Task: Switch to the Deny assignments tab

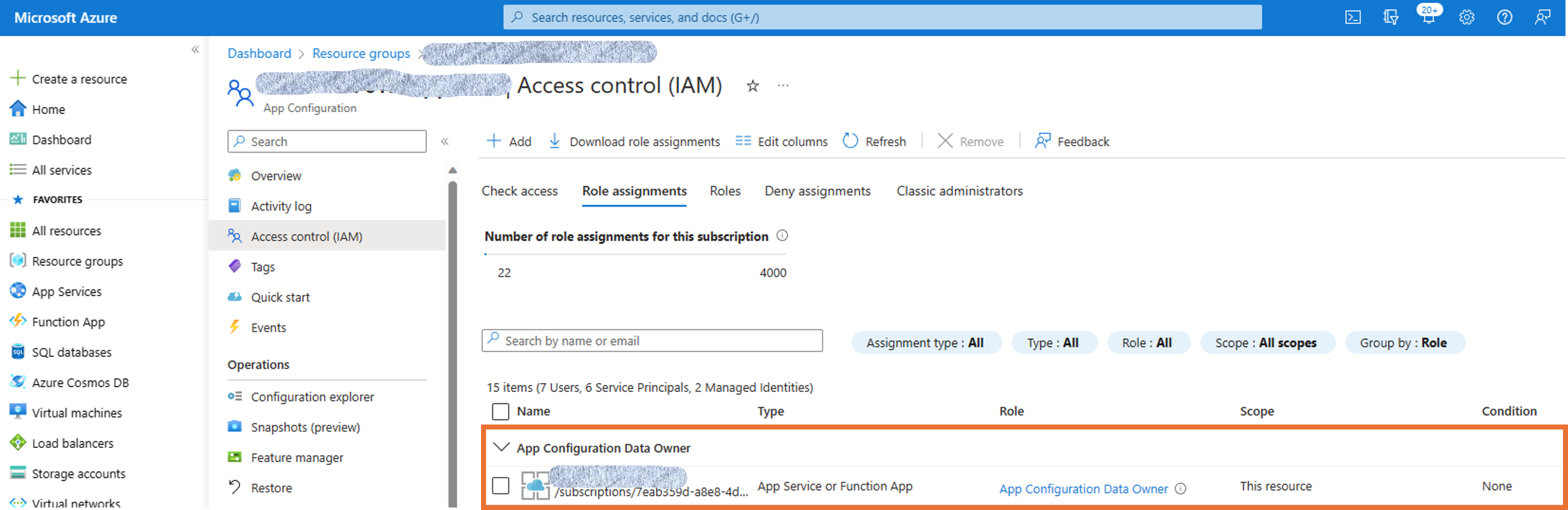Action: (818, 191)
